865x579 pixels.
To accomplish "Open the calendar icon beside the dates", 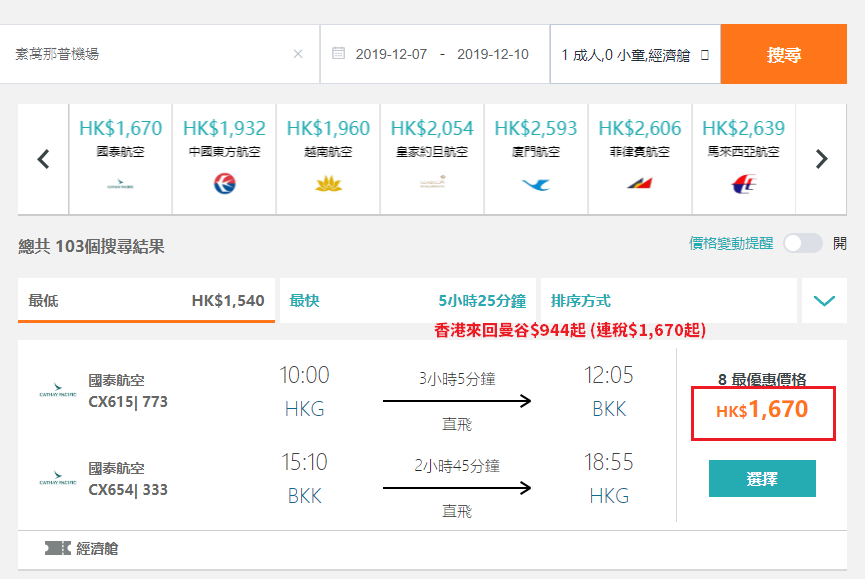I will (338, 53).
